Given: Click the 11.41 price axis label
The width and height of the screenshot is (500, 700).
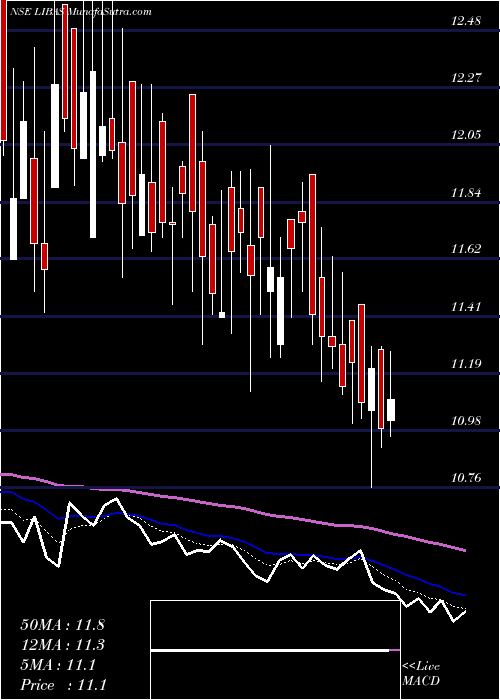Looking at the screenshot, I should point(467,307).
